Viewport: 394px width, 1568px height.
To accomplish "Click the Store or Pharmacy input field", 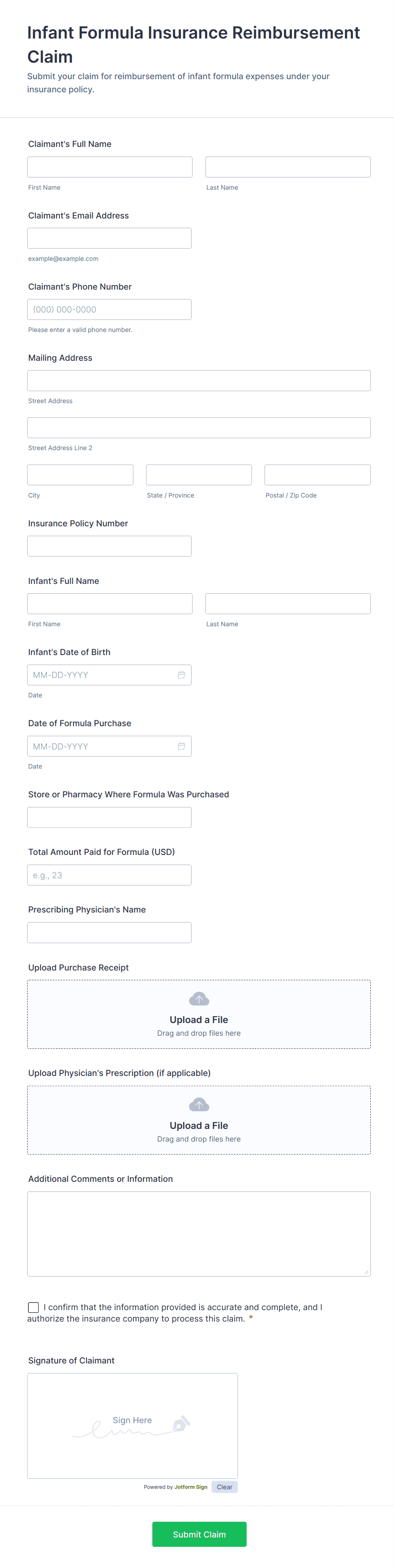I will tap(110, 818).
